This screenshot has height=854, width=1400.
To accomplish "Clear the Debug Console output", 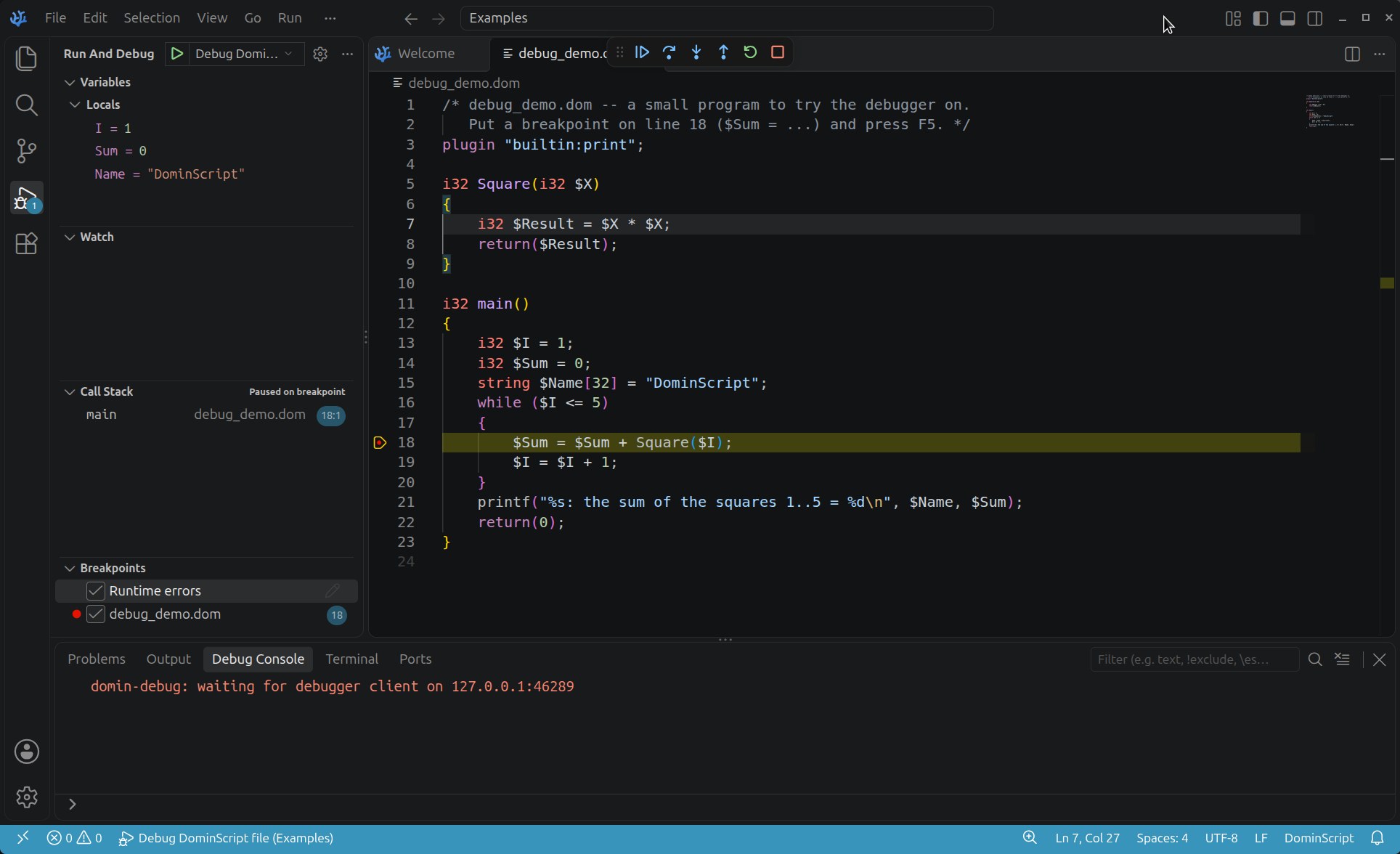I will pyautogui.click(x=1342, y=659).
